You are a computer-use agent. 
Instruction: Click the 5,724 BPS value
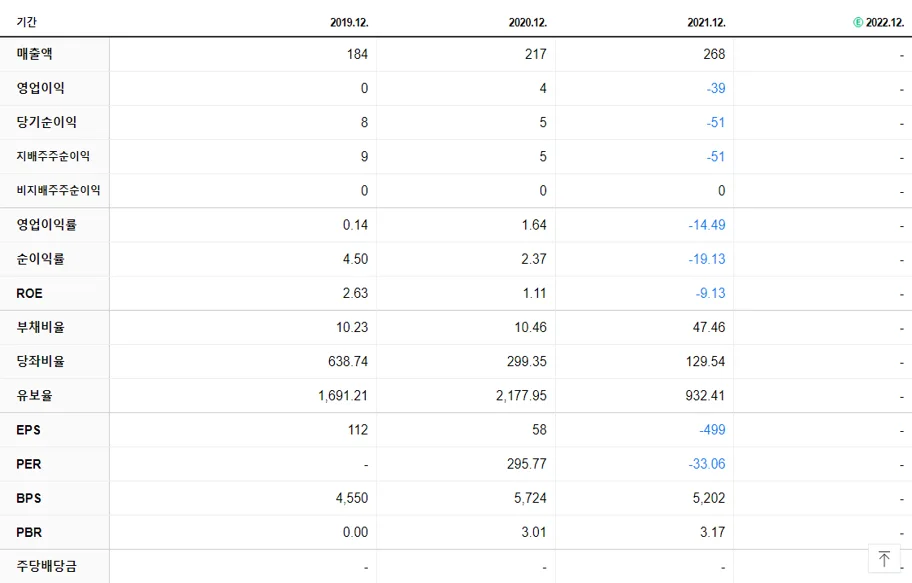pos(530,498)
